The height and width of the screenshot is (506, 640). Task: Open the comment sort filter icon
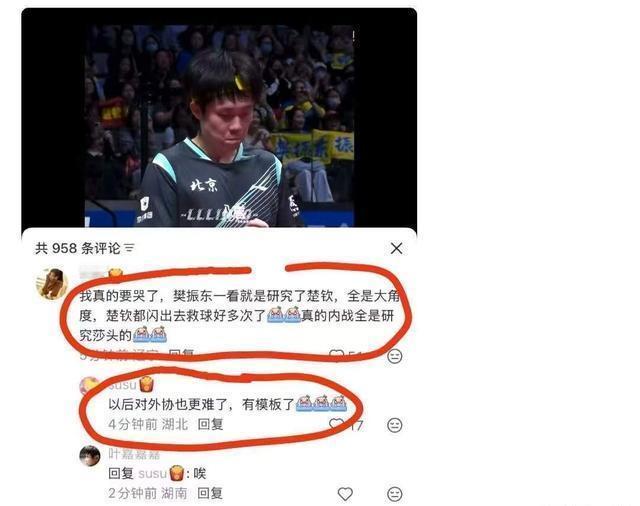point(129,248)
